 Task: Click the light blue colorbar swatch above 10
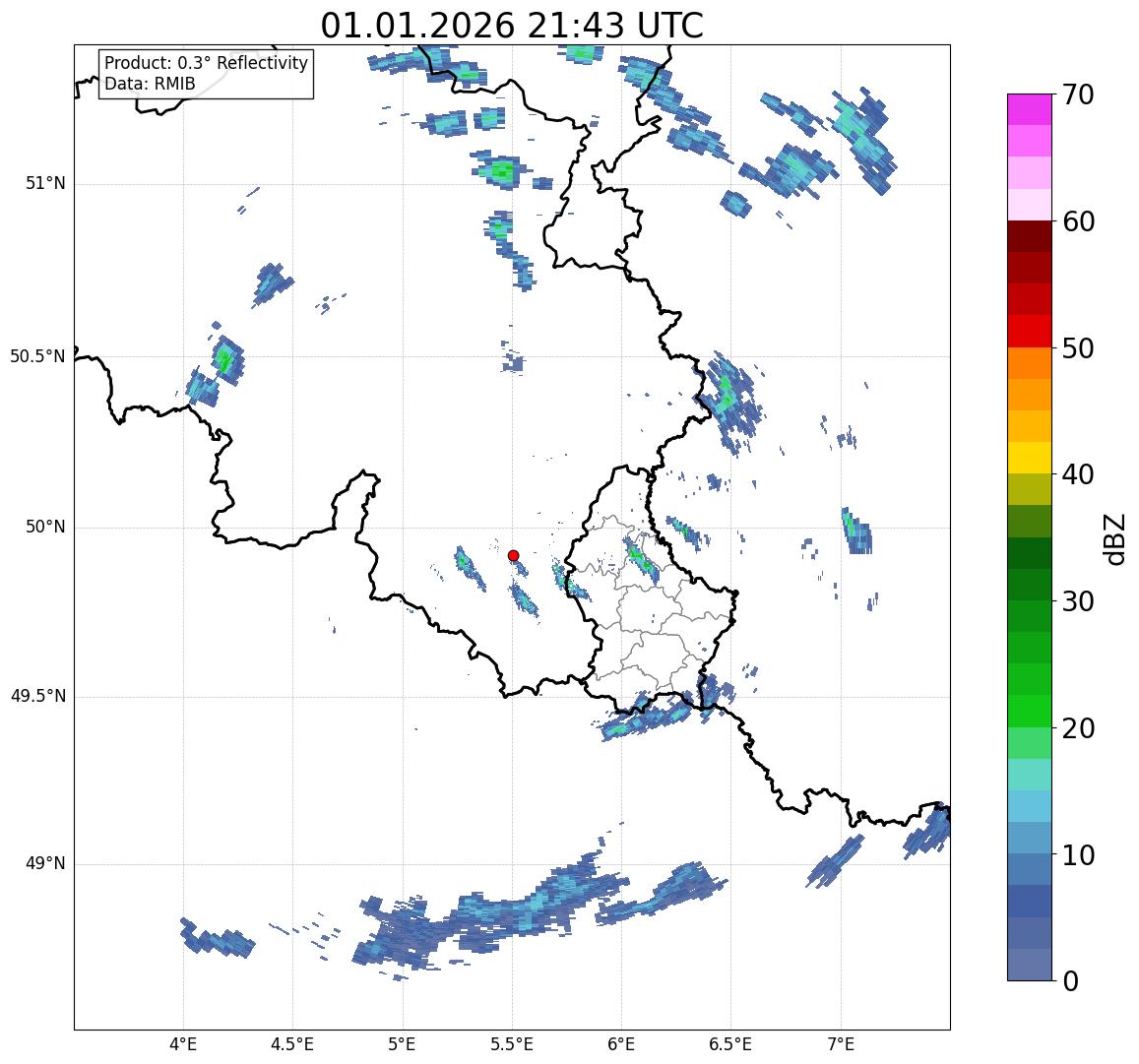1030,839
